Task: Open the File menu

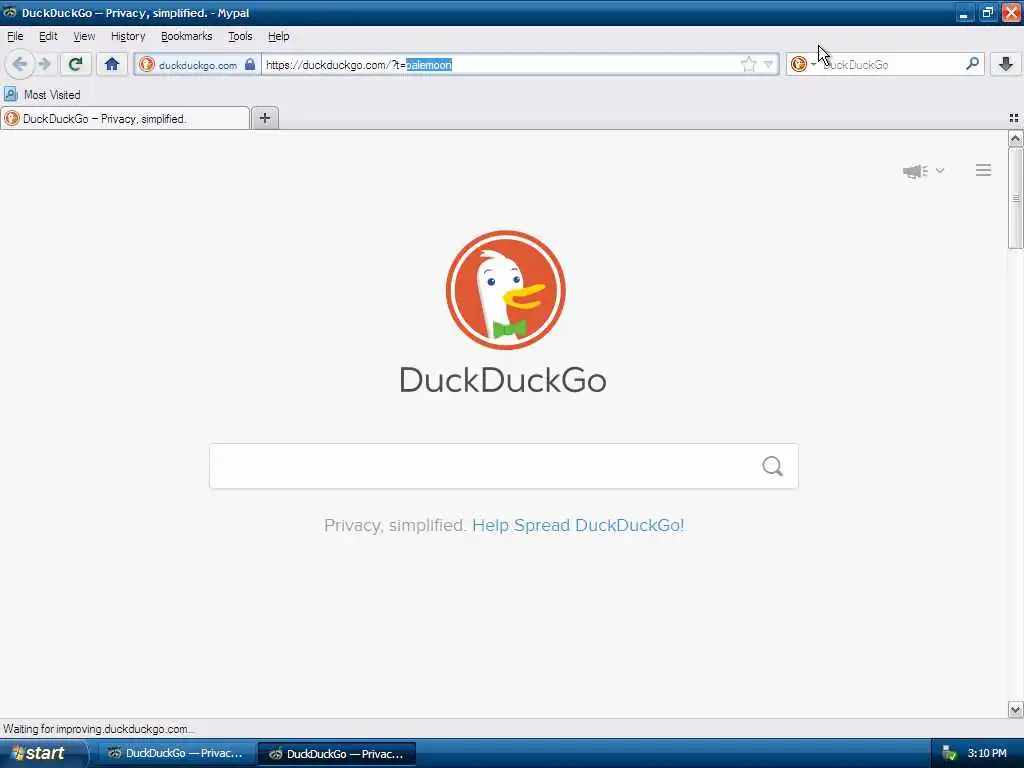Action: point(15,36)
